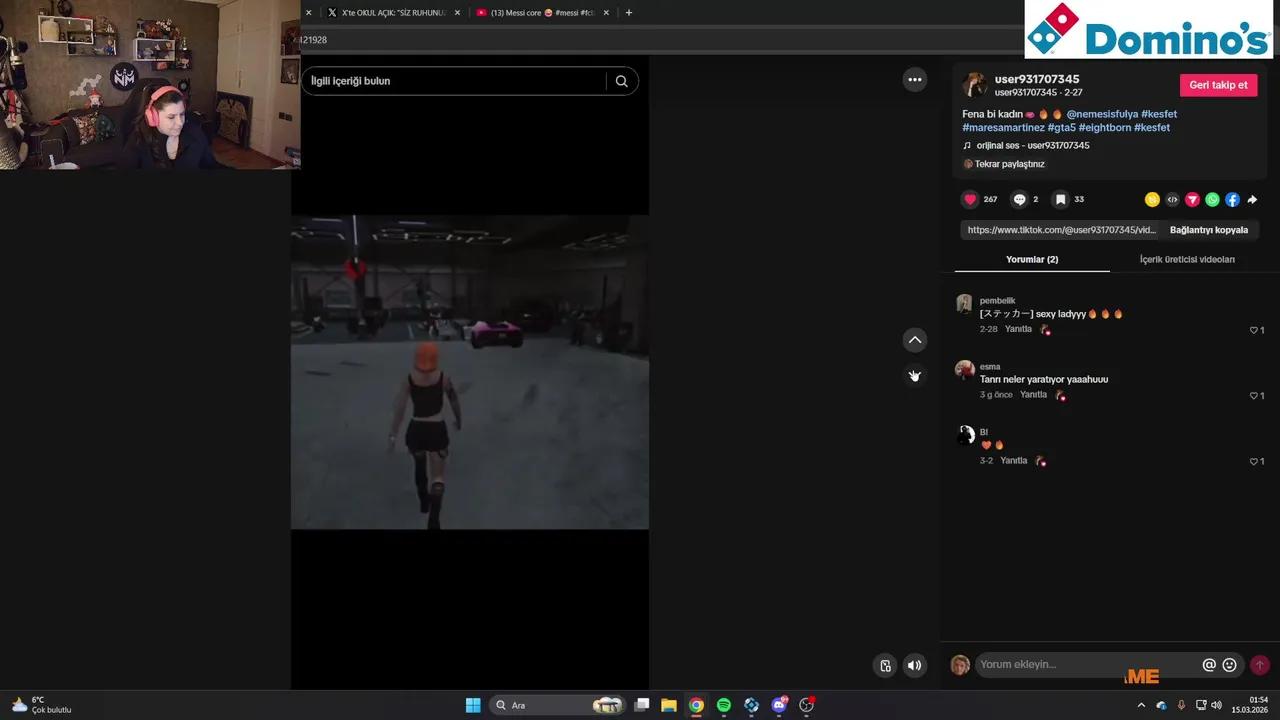Viewport: 1280px width, 720px height.
Task: Open the three-dots menu above the video
Action: click(914, 80)
